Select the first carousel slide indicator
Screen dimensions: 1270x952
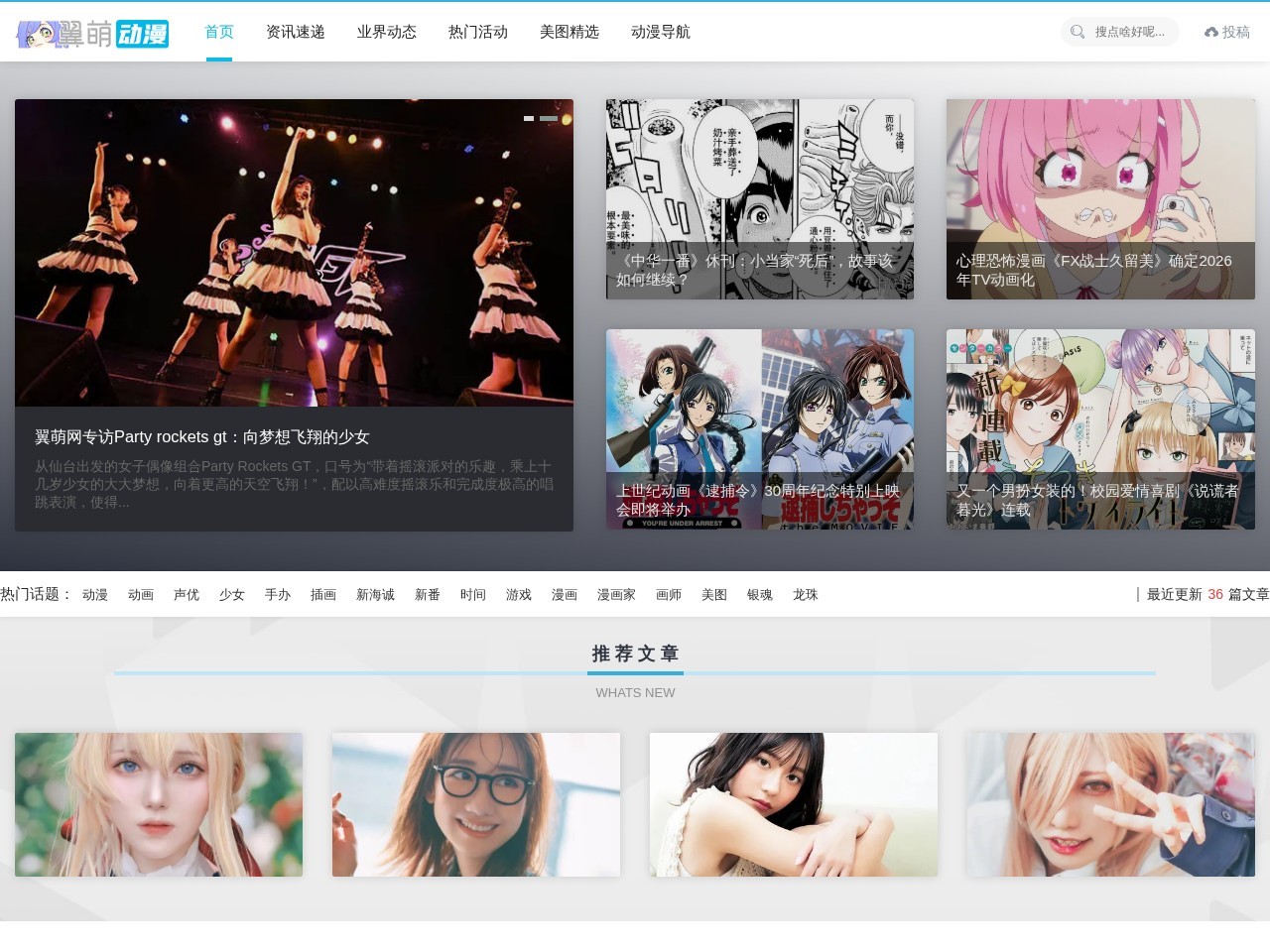pos(529,118)
